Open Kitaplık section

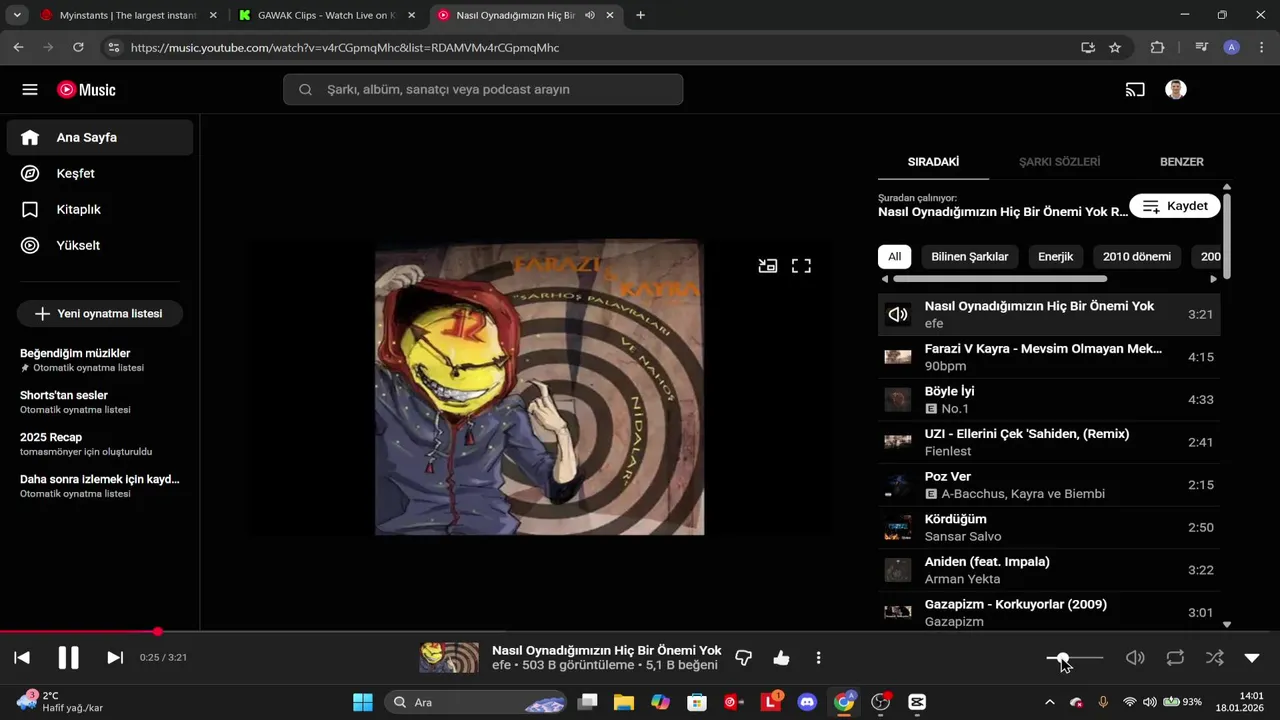(100, 210)
